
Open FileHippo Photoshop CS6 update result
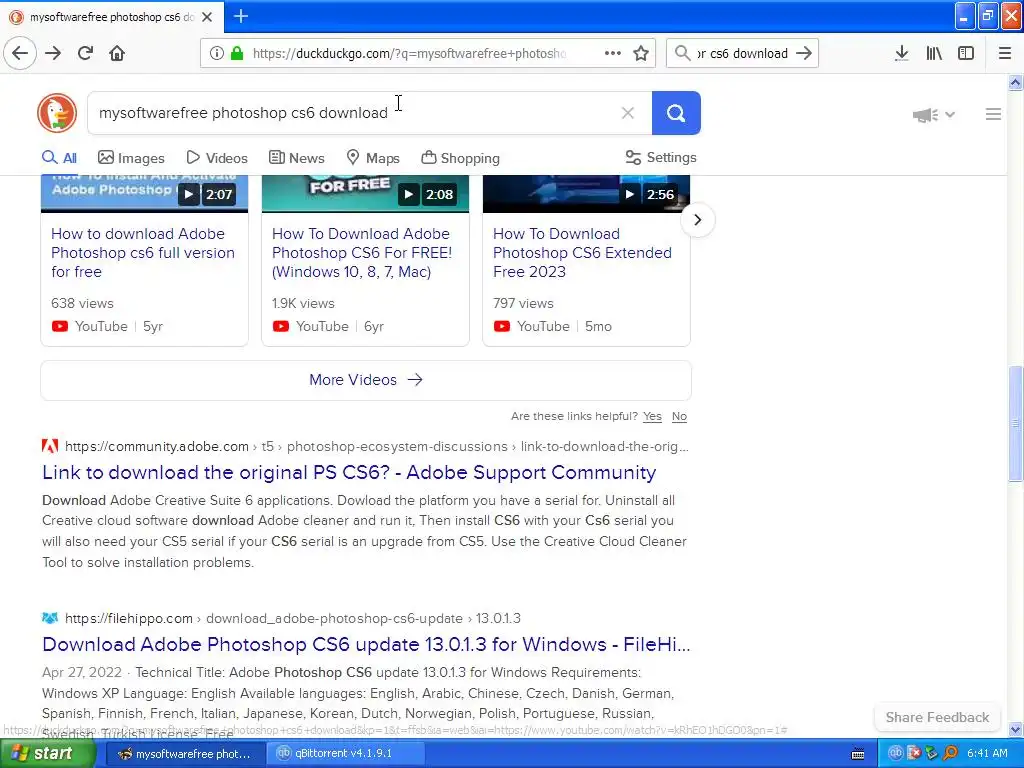[x=366, y=644]
